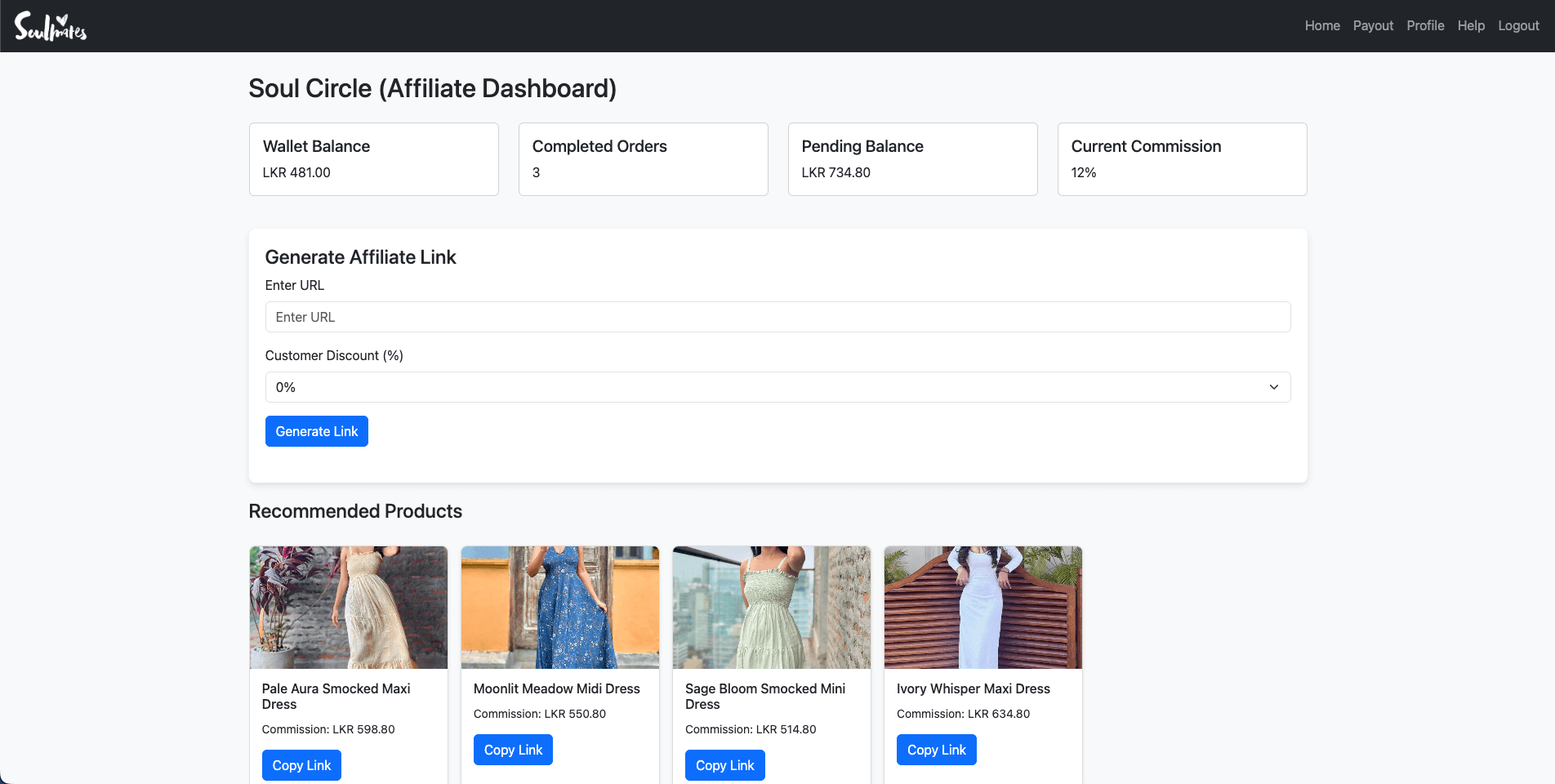Select the Wallet Balance card

coord(374,159)
